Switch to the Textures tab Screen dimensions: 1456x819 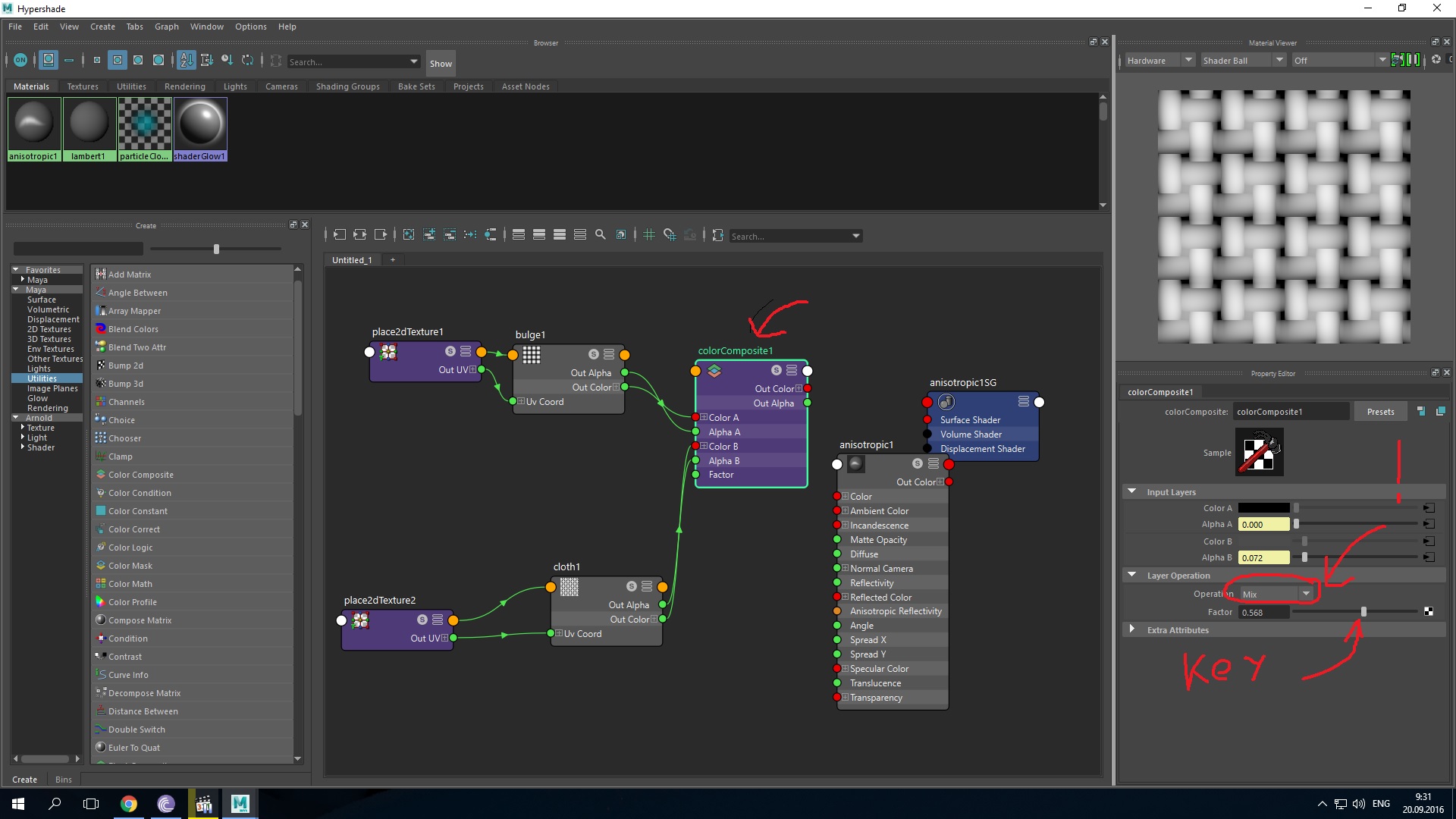pyautogui.click(x=83, y=86)
